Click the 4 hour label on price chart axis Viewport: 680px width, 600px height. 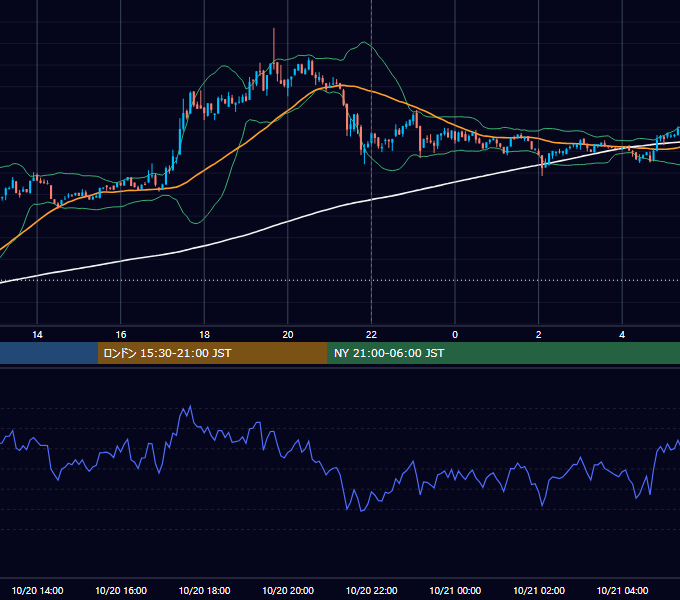pos(622,335)
